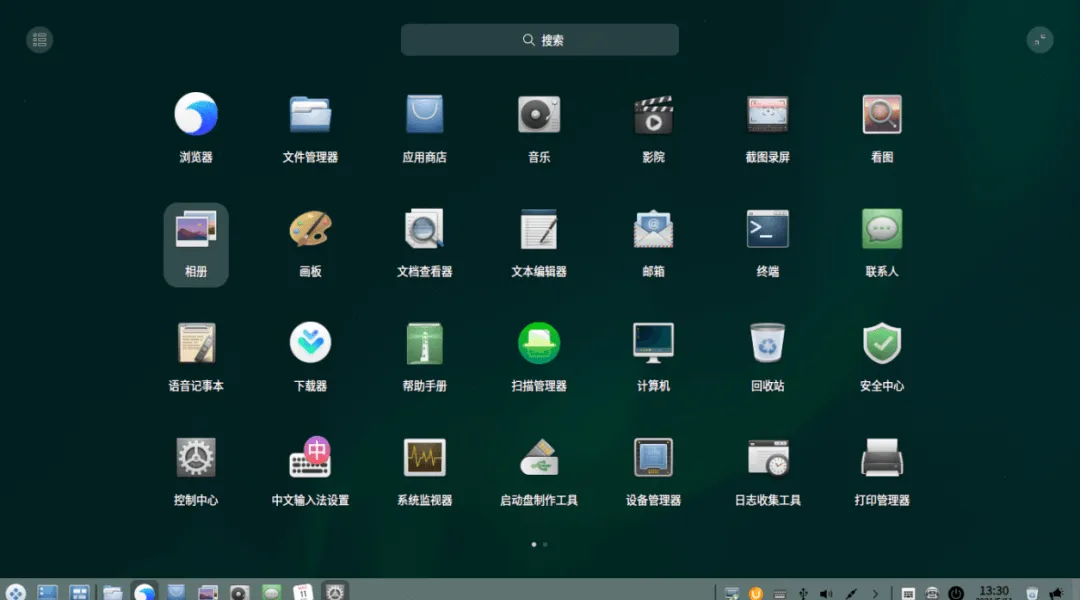This screenshot has height=600, width=1080.
Task: Open the power shutdown button
Action: click(x=956, y=593)
